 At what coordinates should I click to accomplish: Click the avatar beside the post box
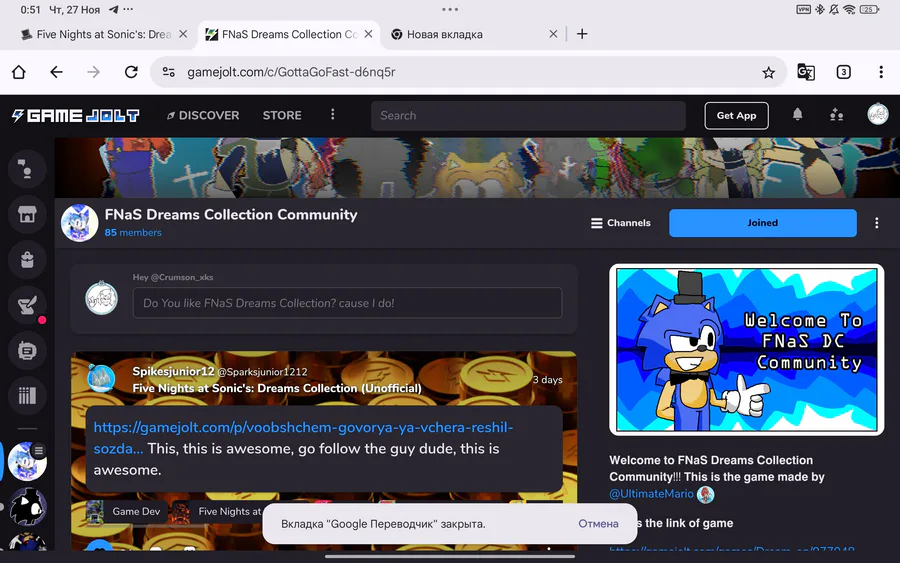point(102,298)
